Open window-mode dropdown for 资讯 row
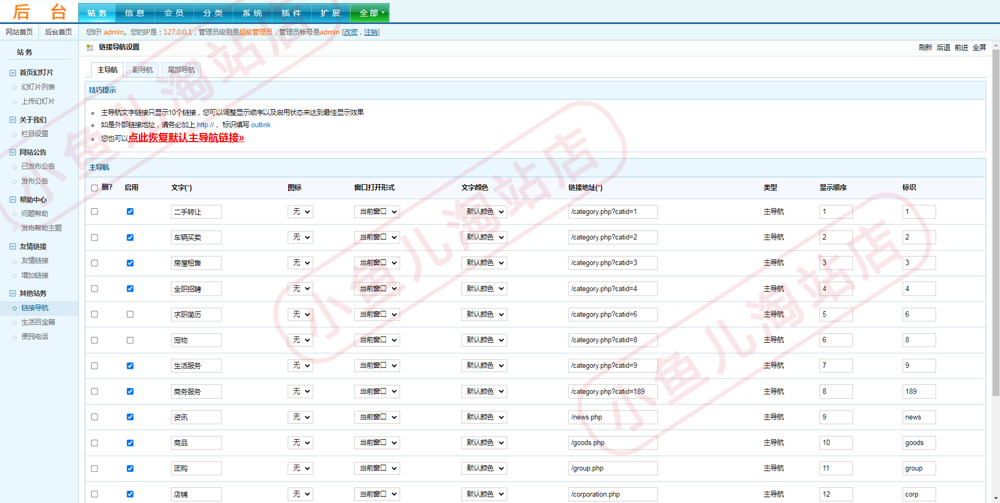 [377, 417]
